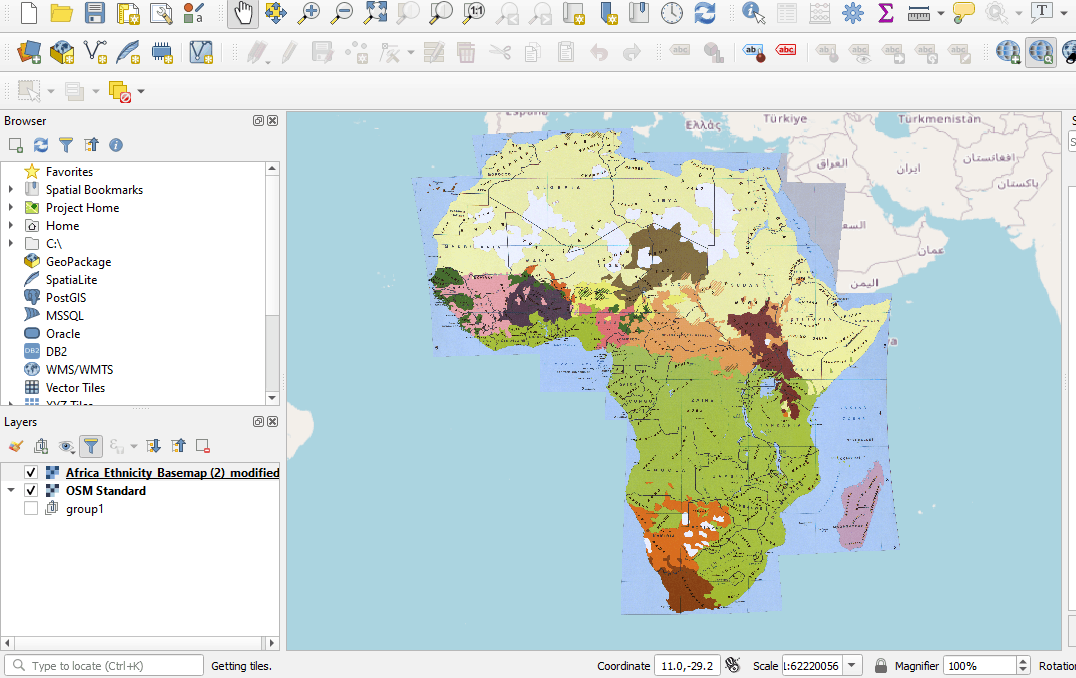Open Data Source Manager icon

click(x=28, y=51)
